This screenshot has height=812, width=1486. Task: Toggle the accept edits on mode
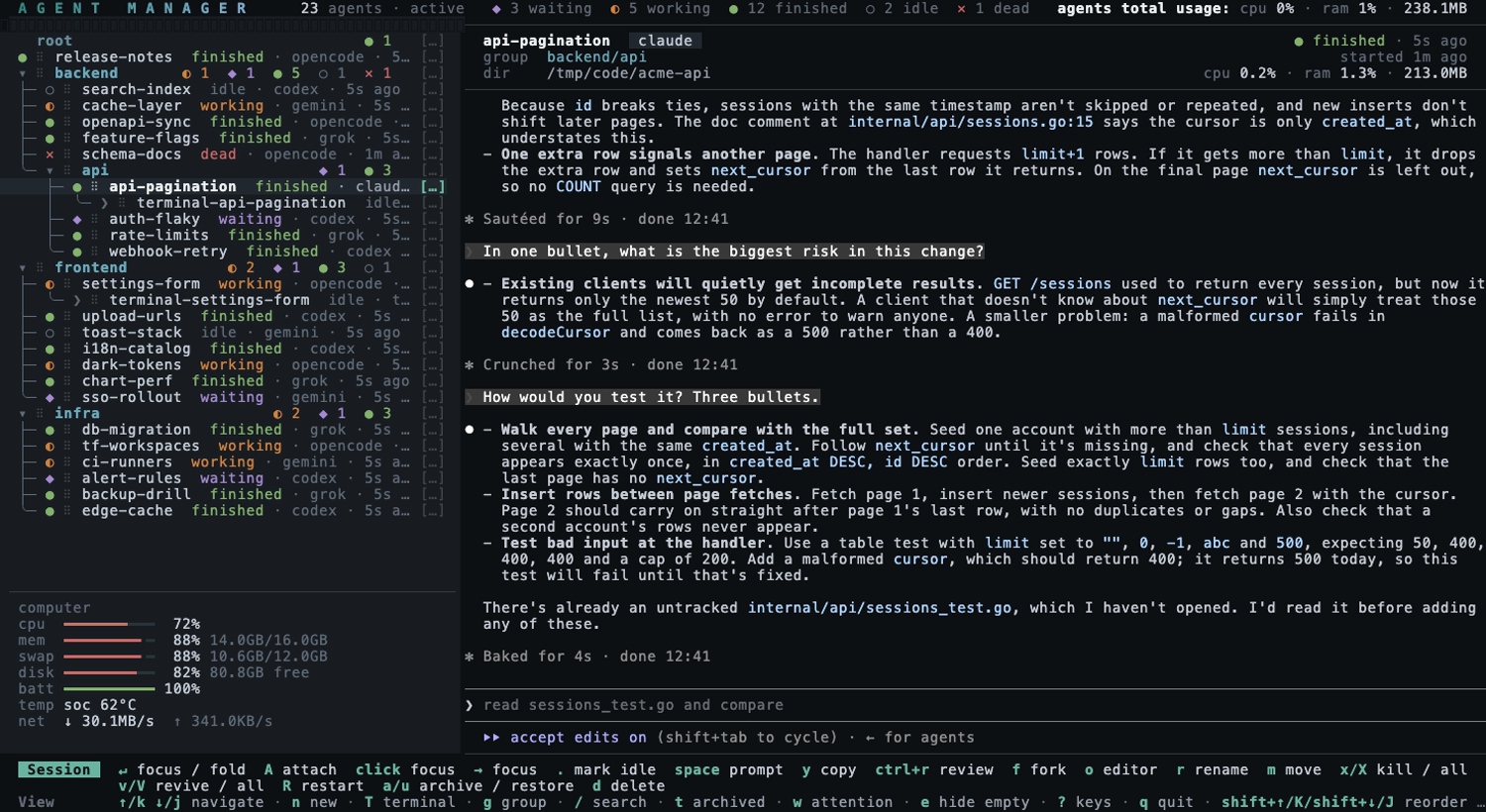coord(578,738)
